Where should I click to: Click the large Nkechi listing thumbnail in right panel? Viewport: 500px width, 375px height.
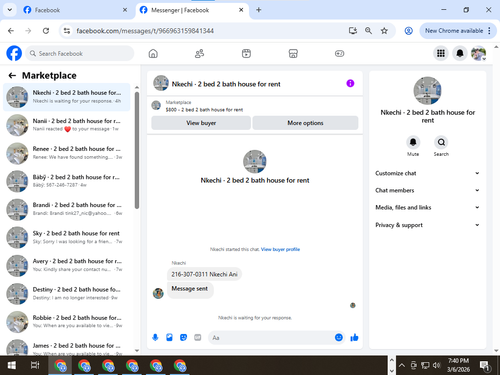(x=427, y=91)
